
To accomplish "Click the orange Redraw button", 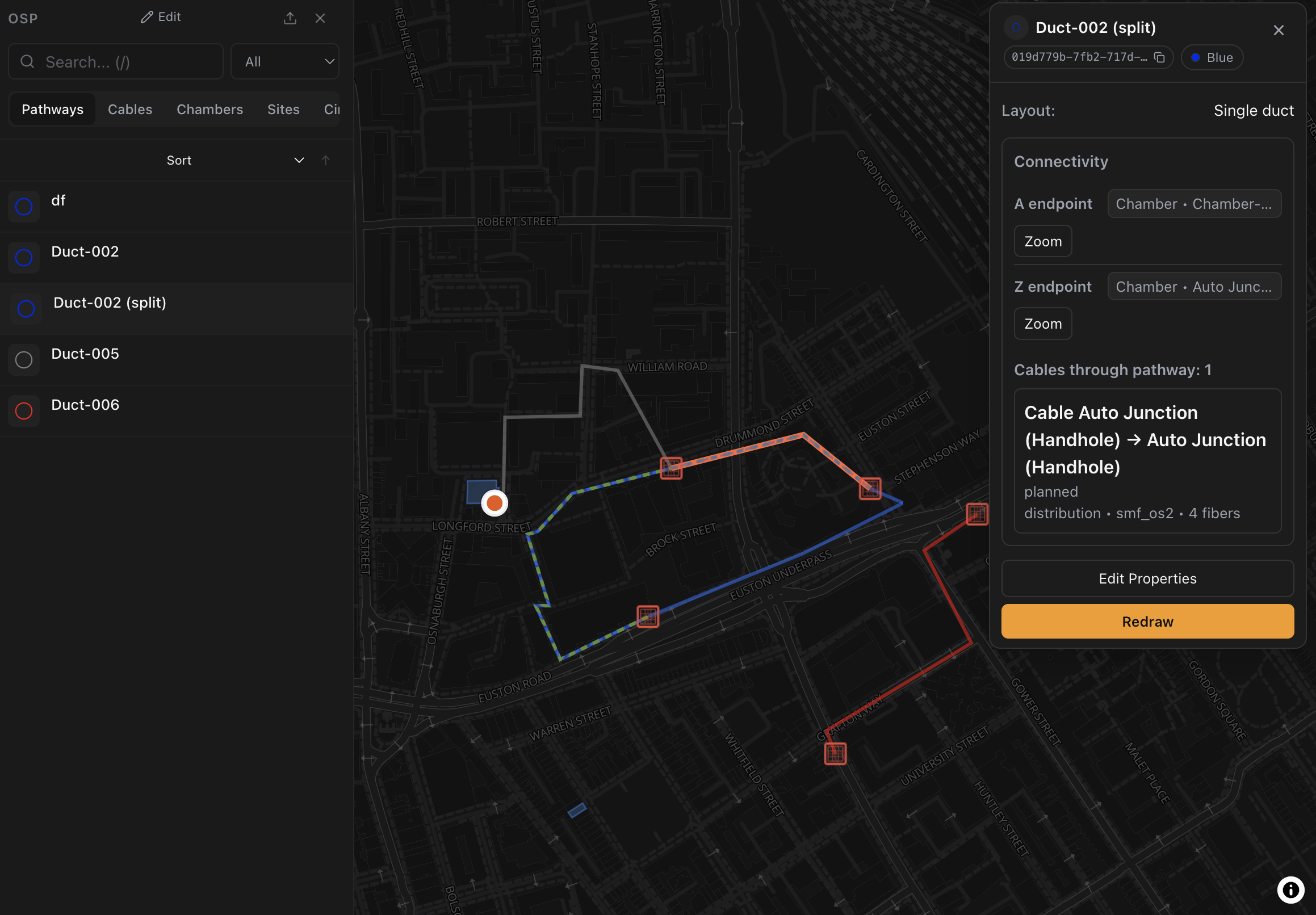I will click(1147, 621).
